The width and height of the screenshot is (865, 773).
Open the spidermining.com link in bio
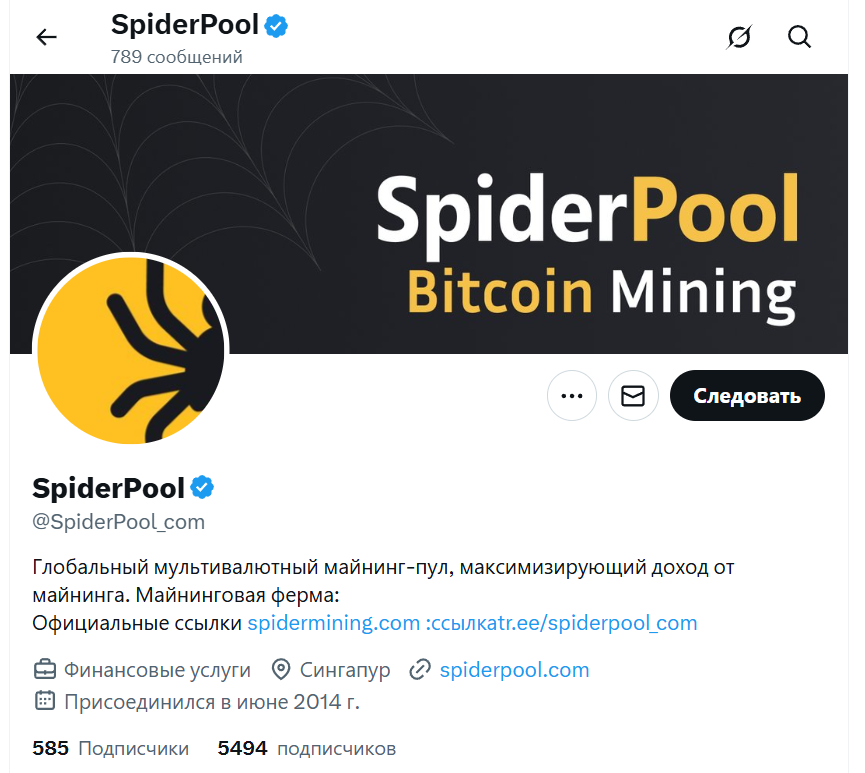point(333,623)
